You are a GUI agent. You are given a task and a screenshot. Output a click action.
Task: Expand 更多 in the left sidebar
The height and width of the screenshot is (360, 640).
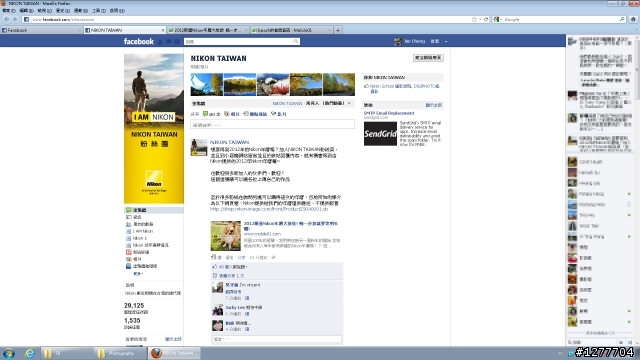(138, 274)
